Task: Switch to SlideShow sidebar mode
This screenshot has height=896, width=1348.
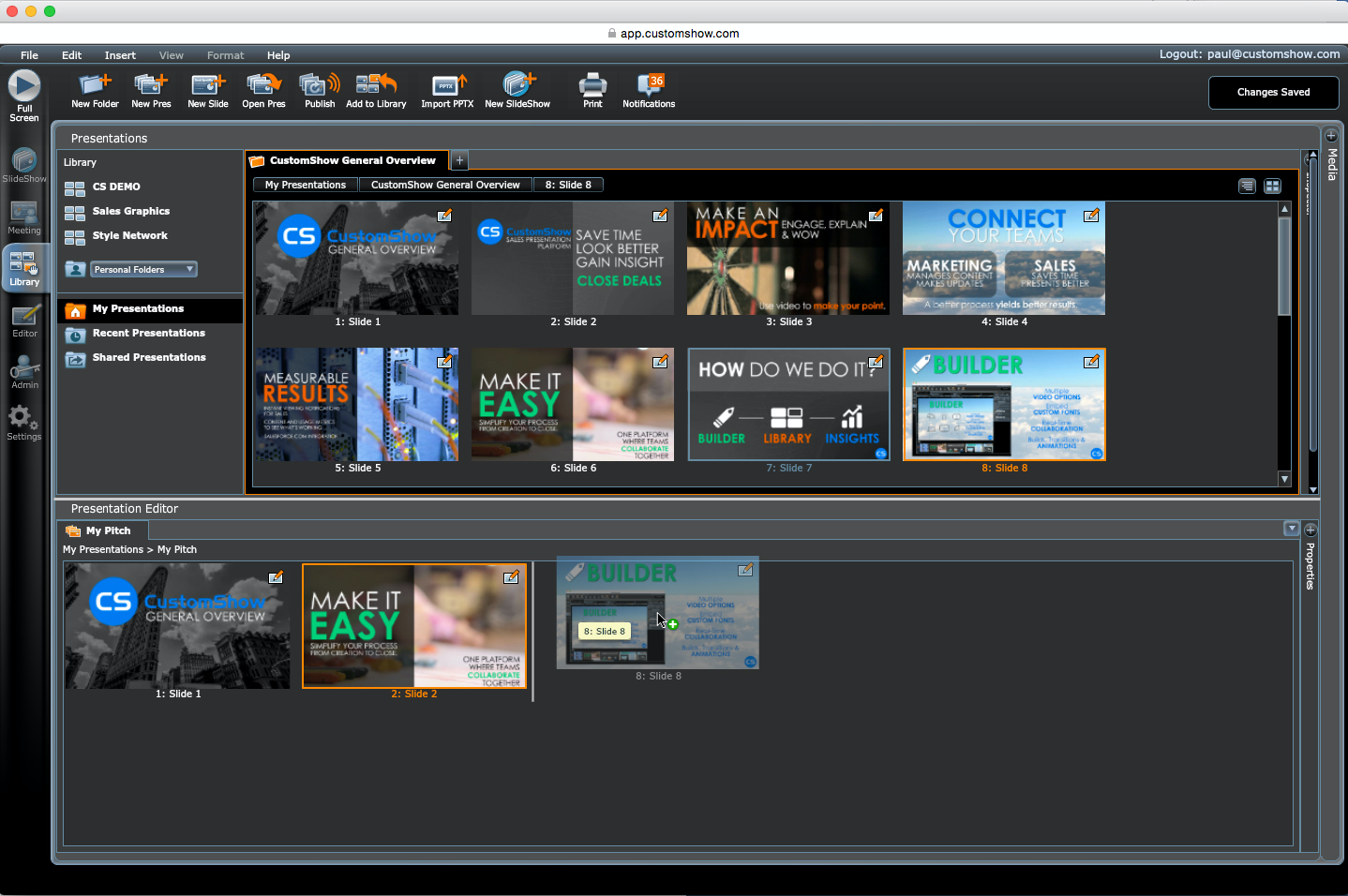Action: (24, 166)
